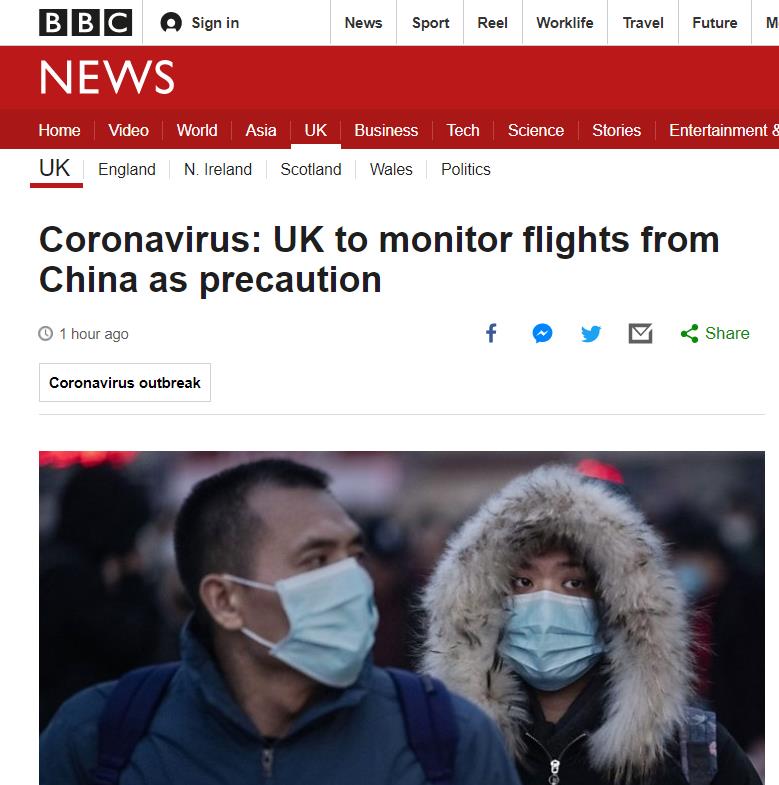Click the masked commuters article photo
The image size is (779, 785).
click(402, 618)
